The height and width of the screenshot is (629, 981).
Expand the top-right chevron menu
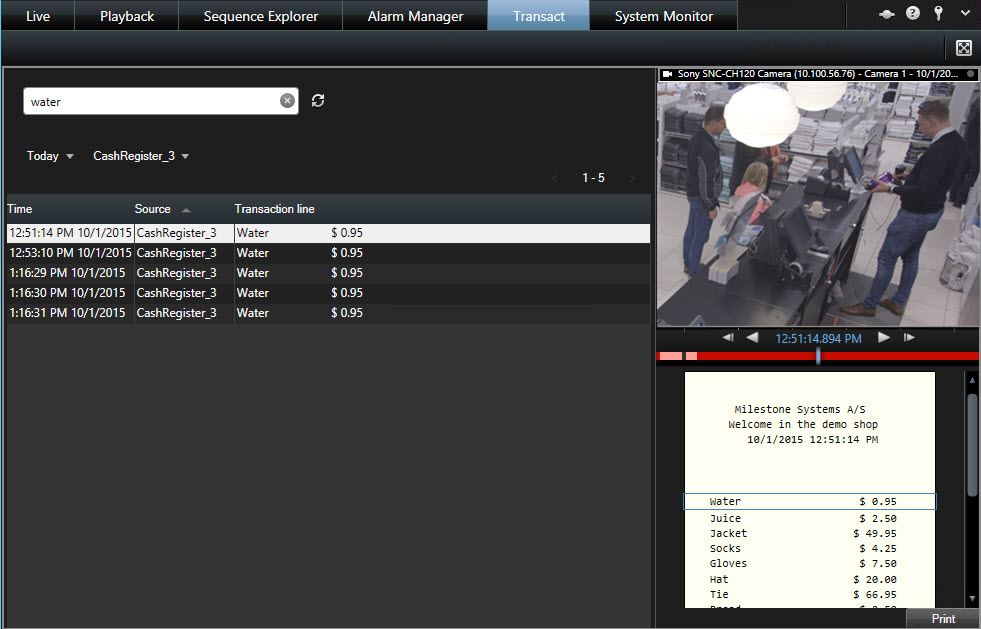[x=964, y=14]
